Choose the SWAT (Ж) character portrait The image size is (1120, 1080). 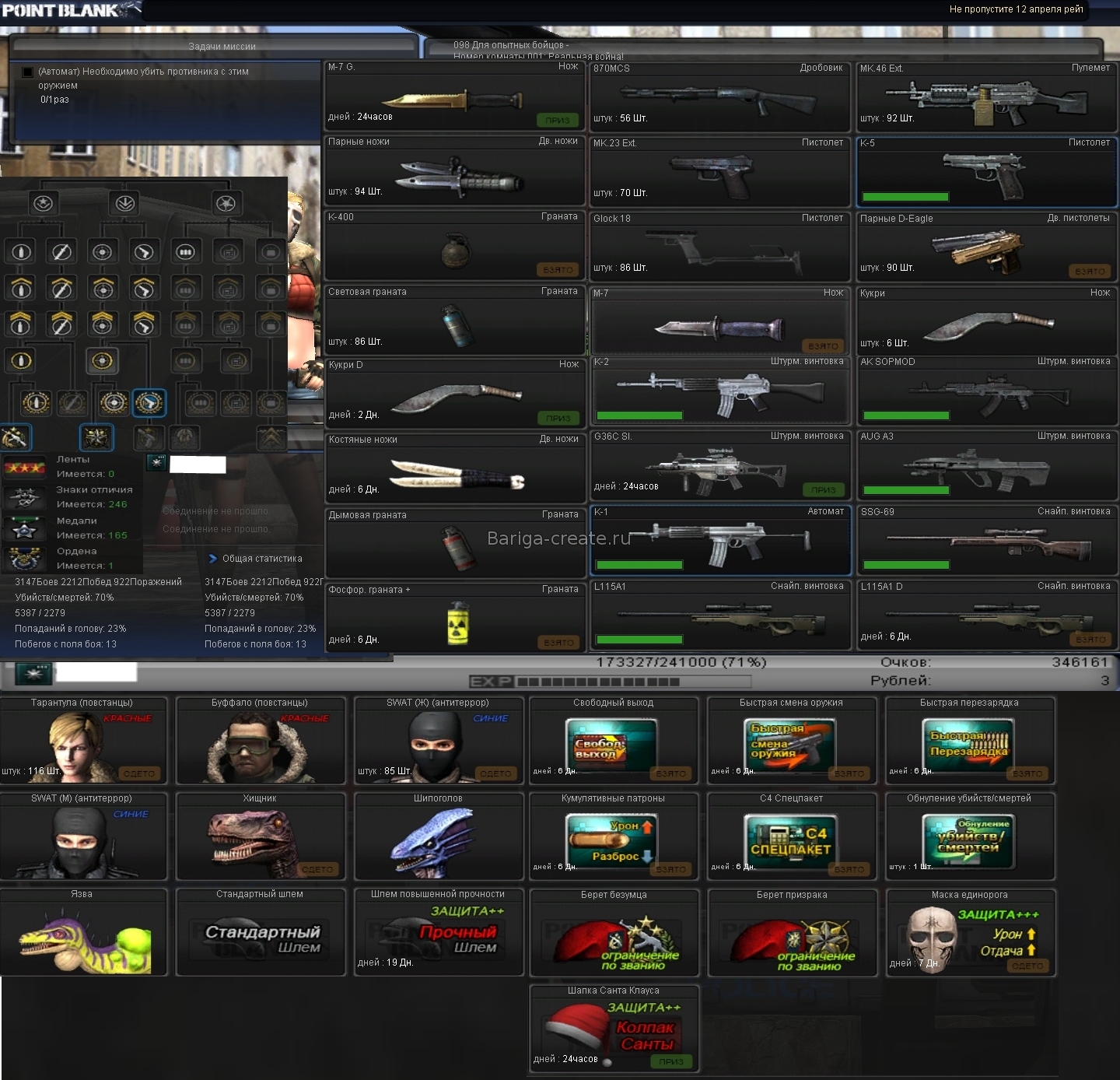click(436, 747)
